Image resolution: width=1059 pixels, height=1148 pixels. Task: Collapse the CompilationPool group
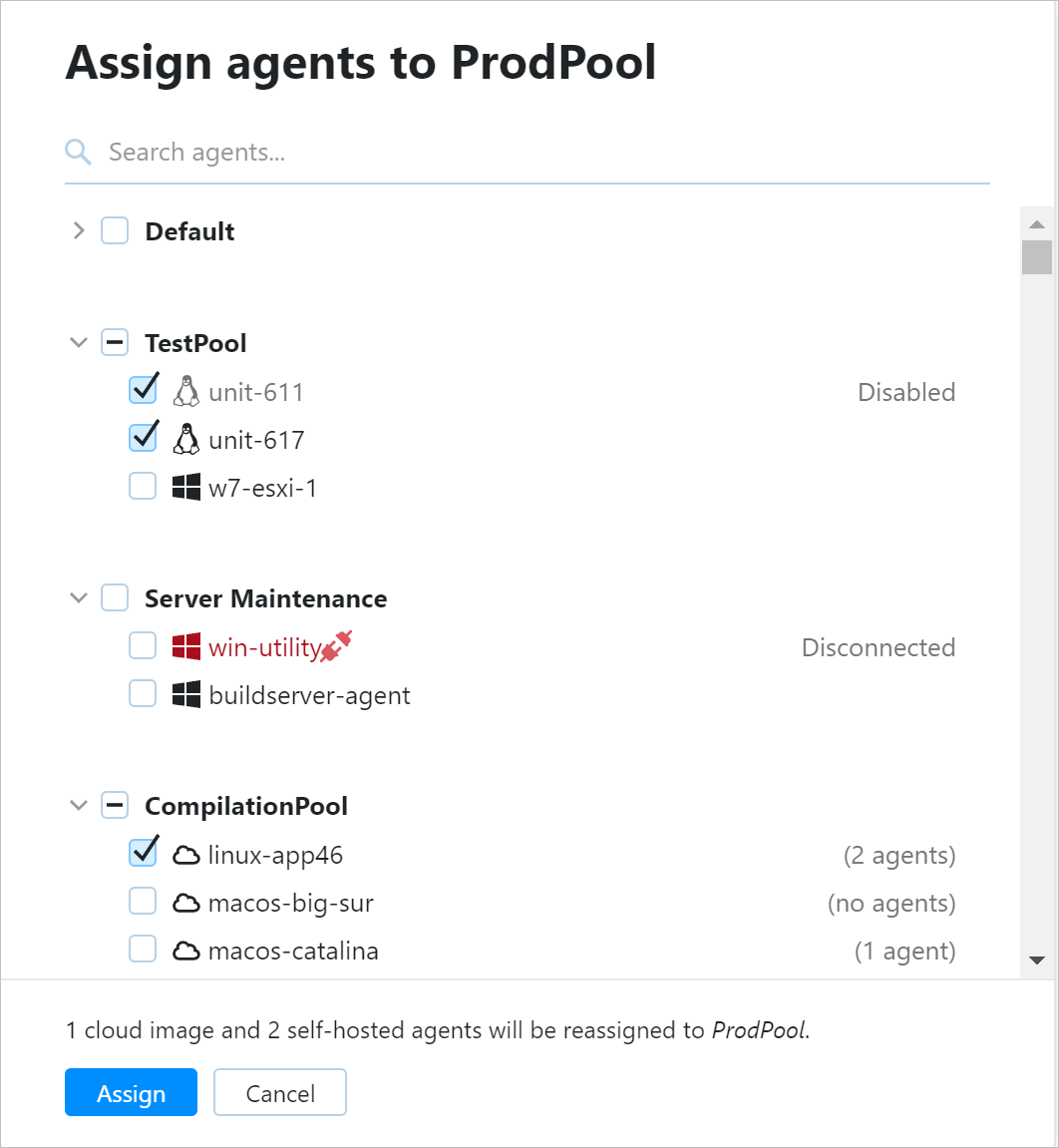[x=79, y=805]
